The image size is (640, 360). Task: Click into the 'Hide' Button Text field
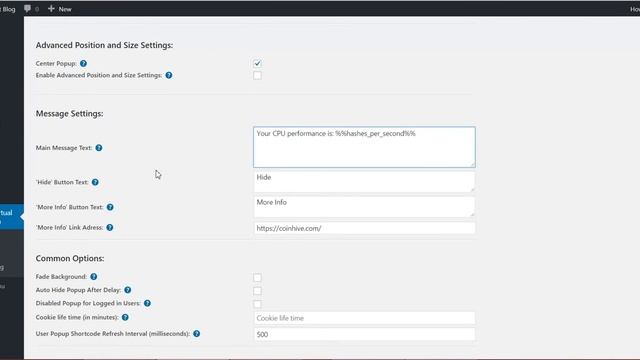point(364,182)
